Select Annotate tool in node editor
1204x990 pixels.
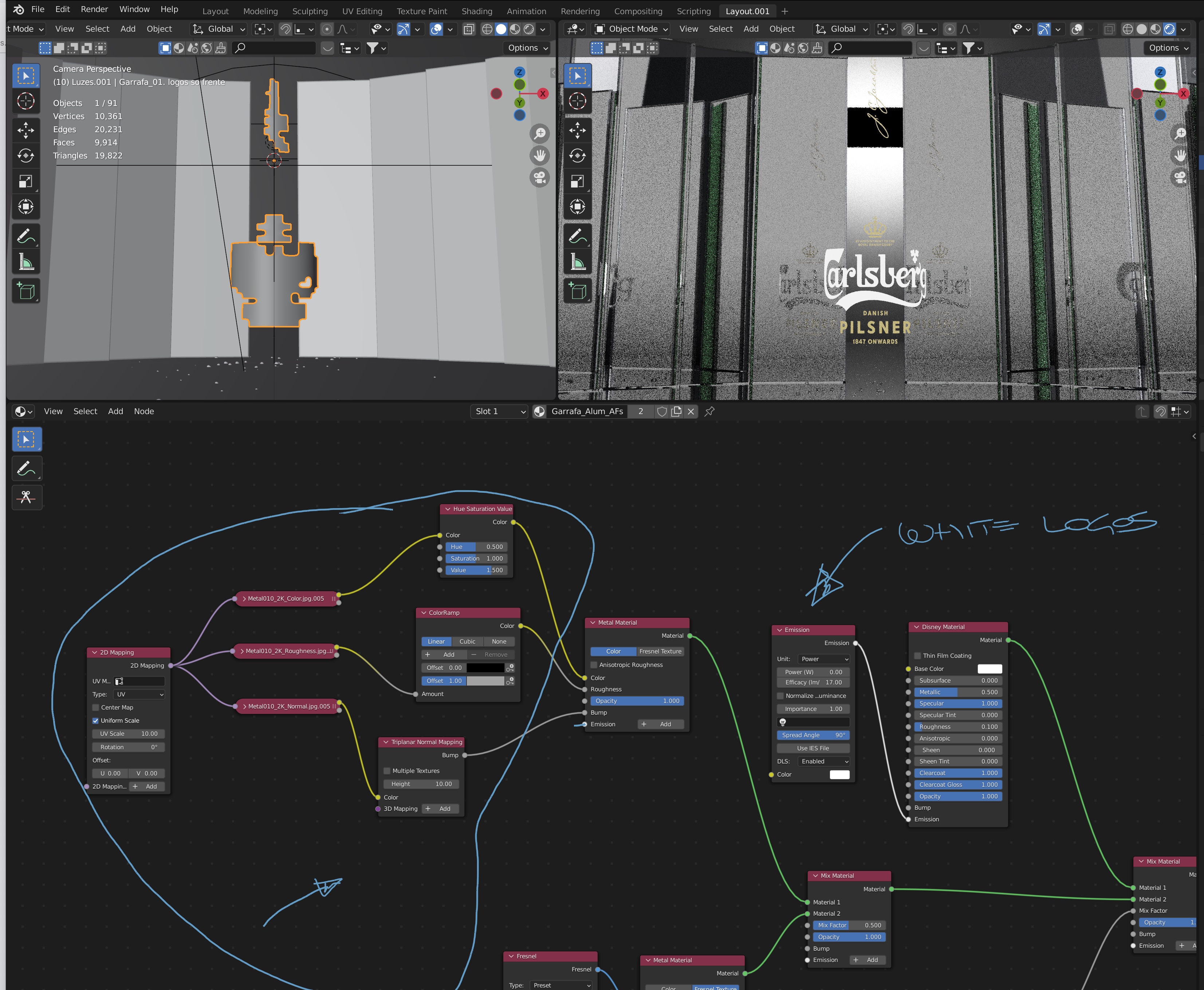click(x=26, y=468)
